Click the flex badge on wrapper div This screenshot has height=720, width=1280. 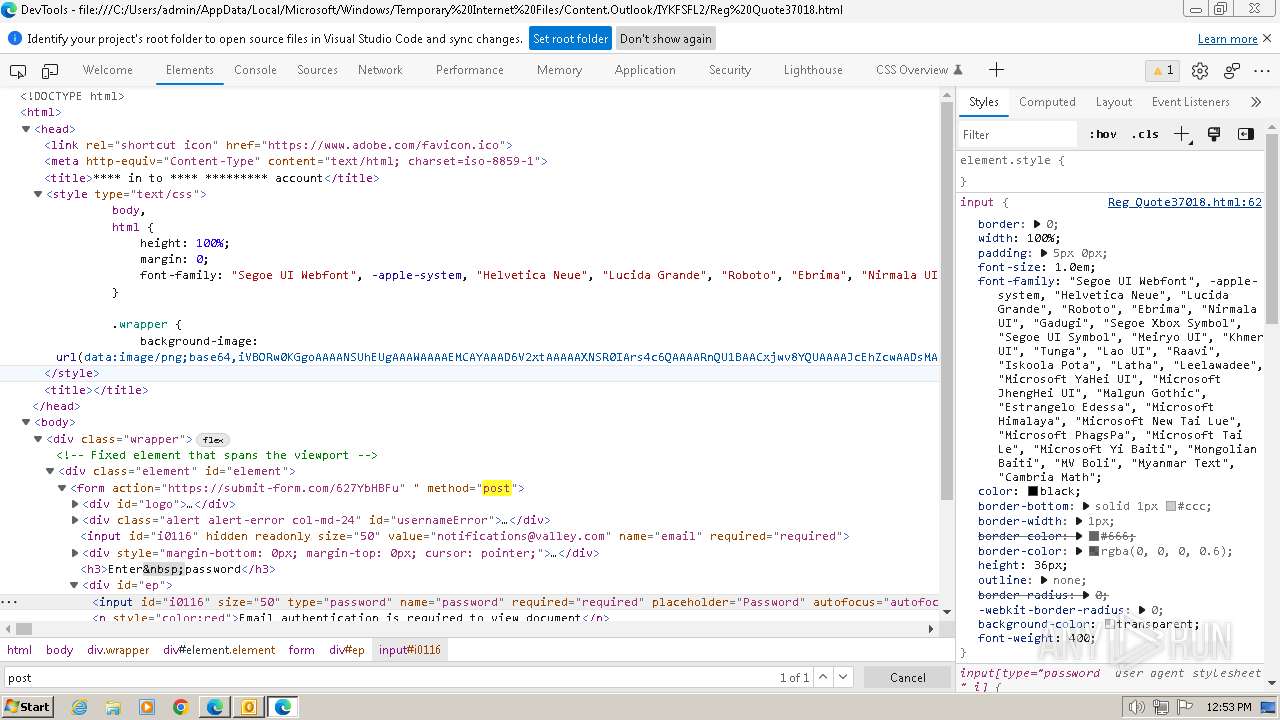coord(213,439)
